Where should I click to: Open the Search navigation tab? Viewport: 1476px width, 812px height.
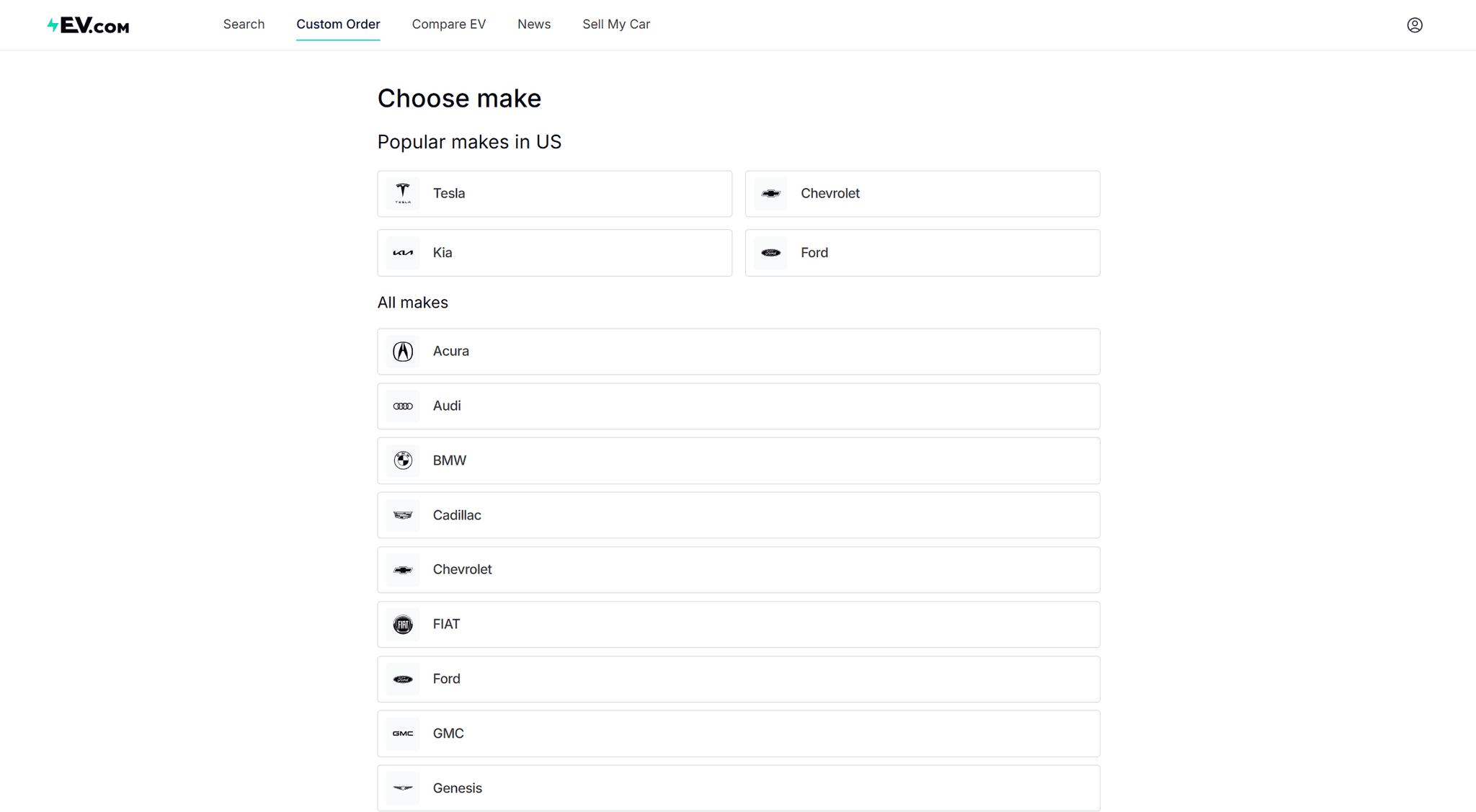tap(244, 24)
